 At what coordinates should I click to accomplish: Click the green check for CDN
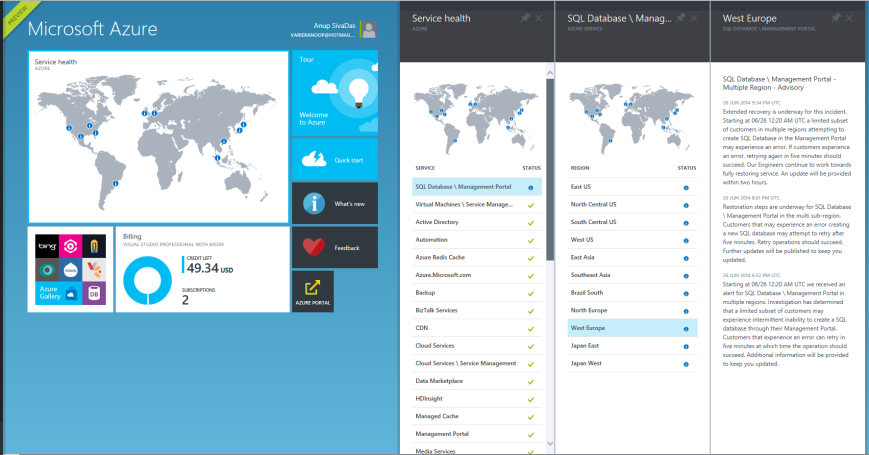[530, 329]
